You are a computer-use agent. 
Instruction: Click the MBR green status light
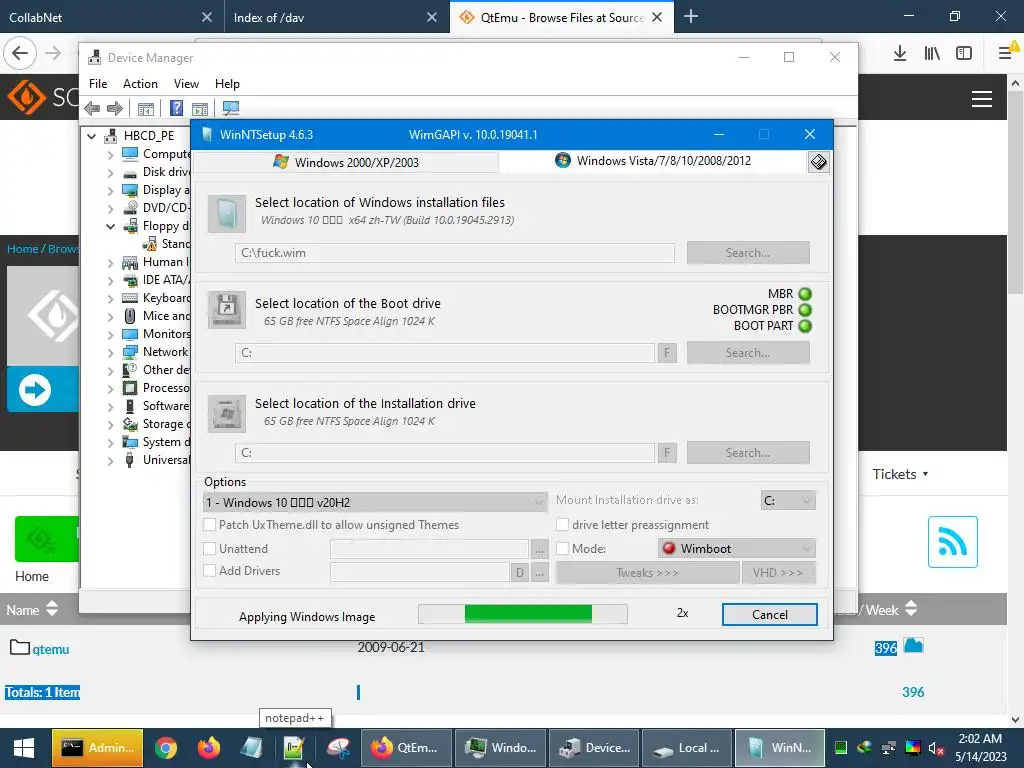point(805,294)
